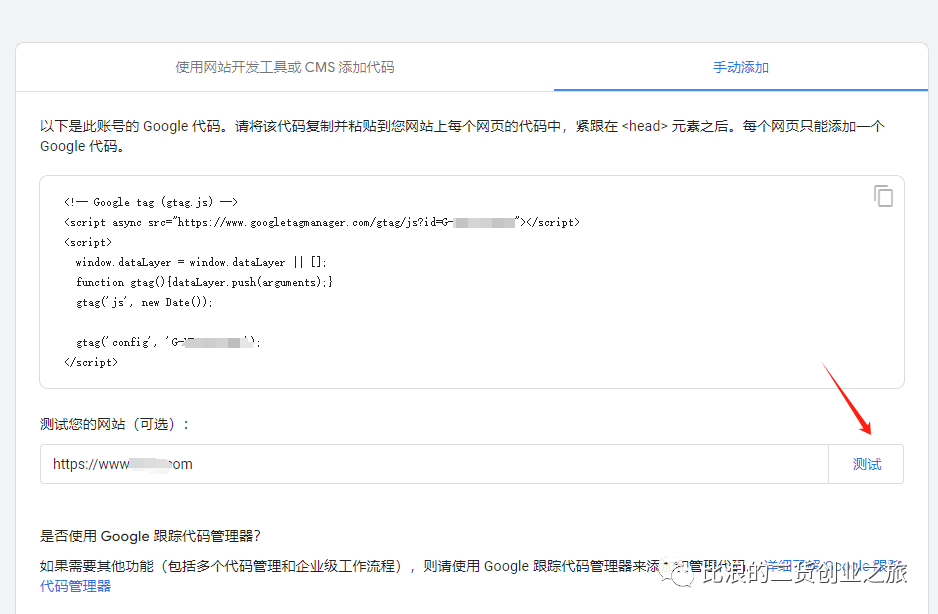Click the gtag('config') code line
The height and width of the screenshot is (614, 938).
tap(168, 342)
